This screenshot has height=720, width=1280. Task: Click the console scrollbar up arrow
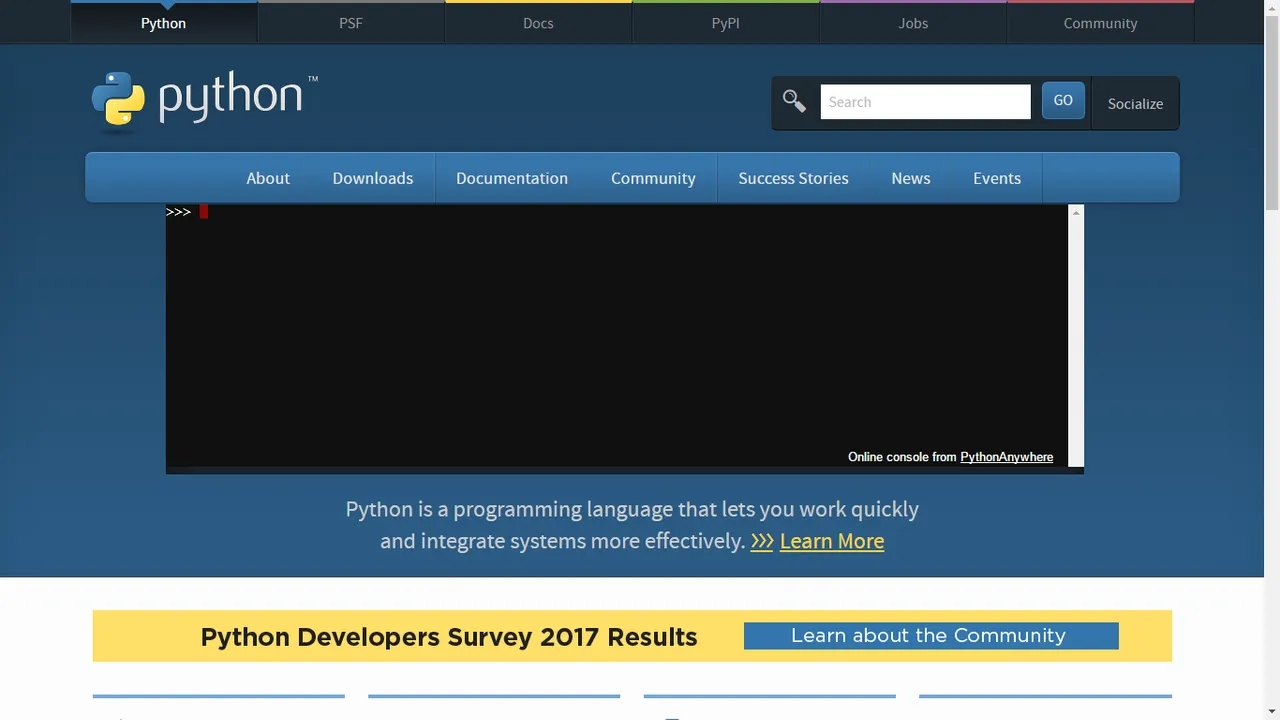[1076, 213]
